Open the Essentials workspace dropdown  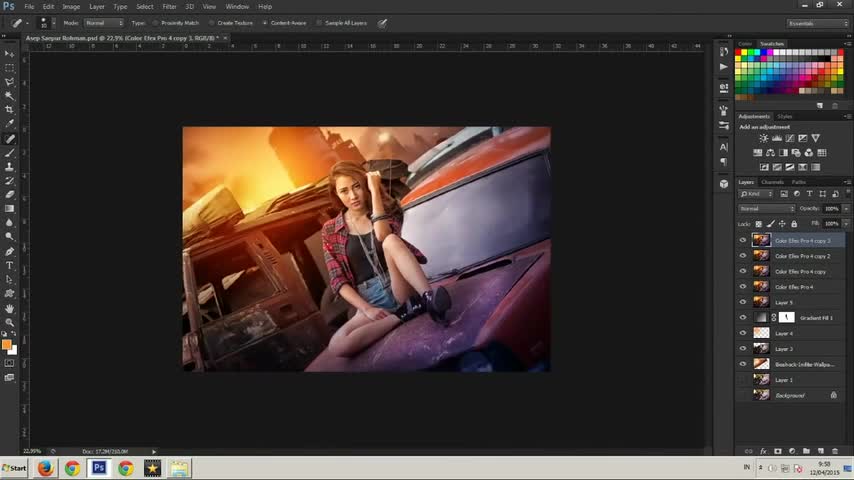[x=816, y=23]
